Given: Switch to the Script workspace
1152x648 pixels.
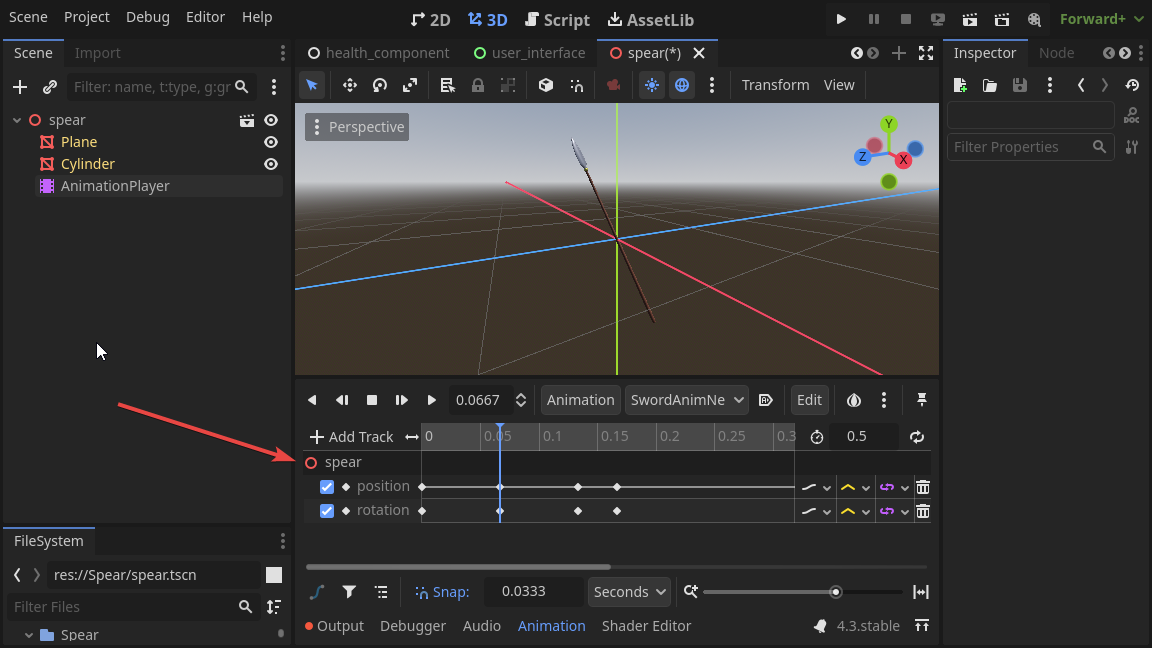Looking at the screenshot, I should 558,20.
